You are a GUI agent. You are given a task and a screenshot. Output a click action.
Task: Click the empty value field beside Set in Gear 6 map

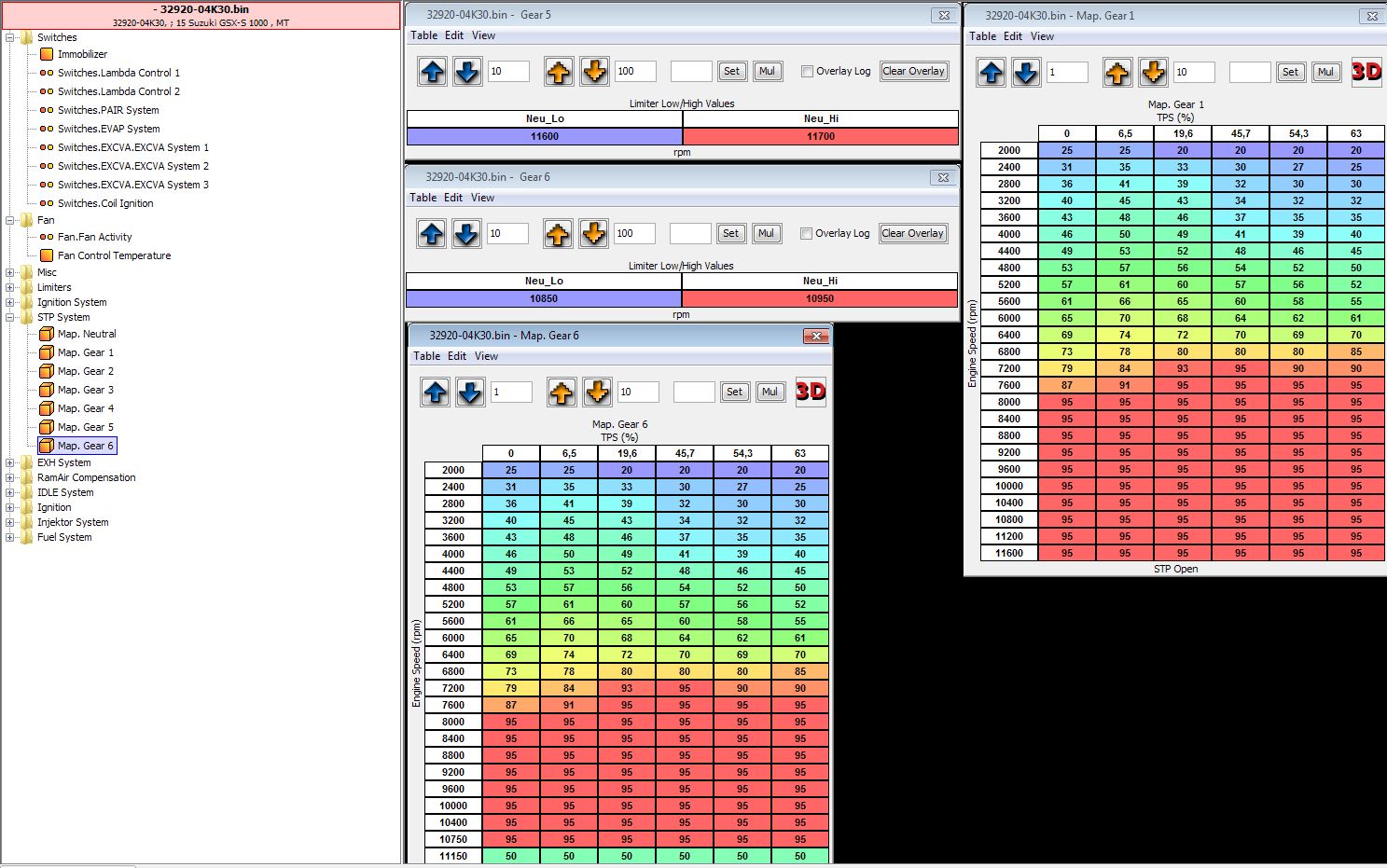[x=693, y=393]
